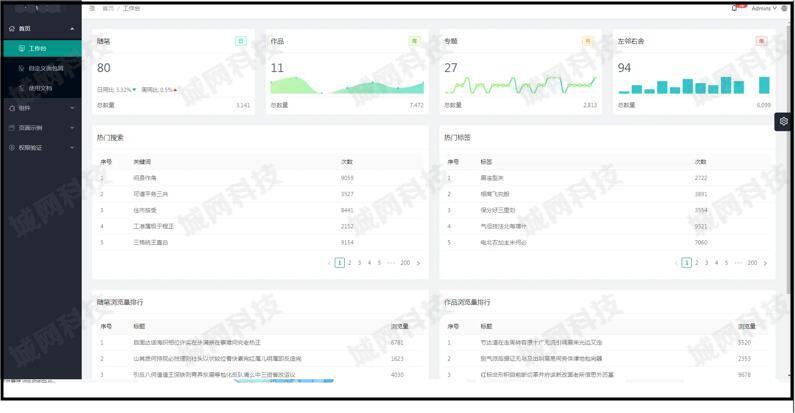Go to page 3 in 热门标签 pagination
The height and width of the screenshot is (413, 795).
tap(706, 263)
